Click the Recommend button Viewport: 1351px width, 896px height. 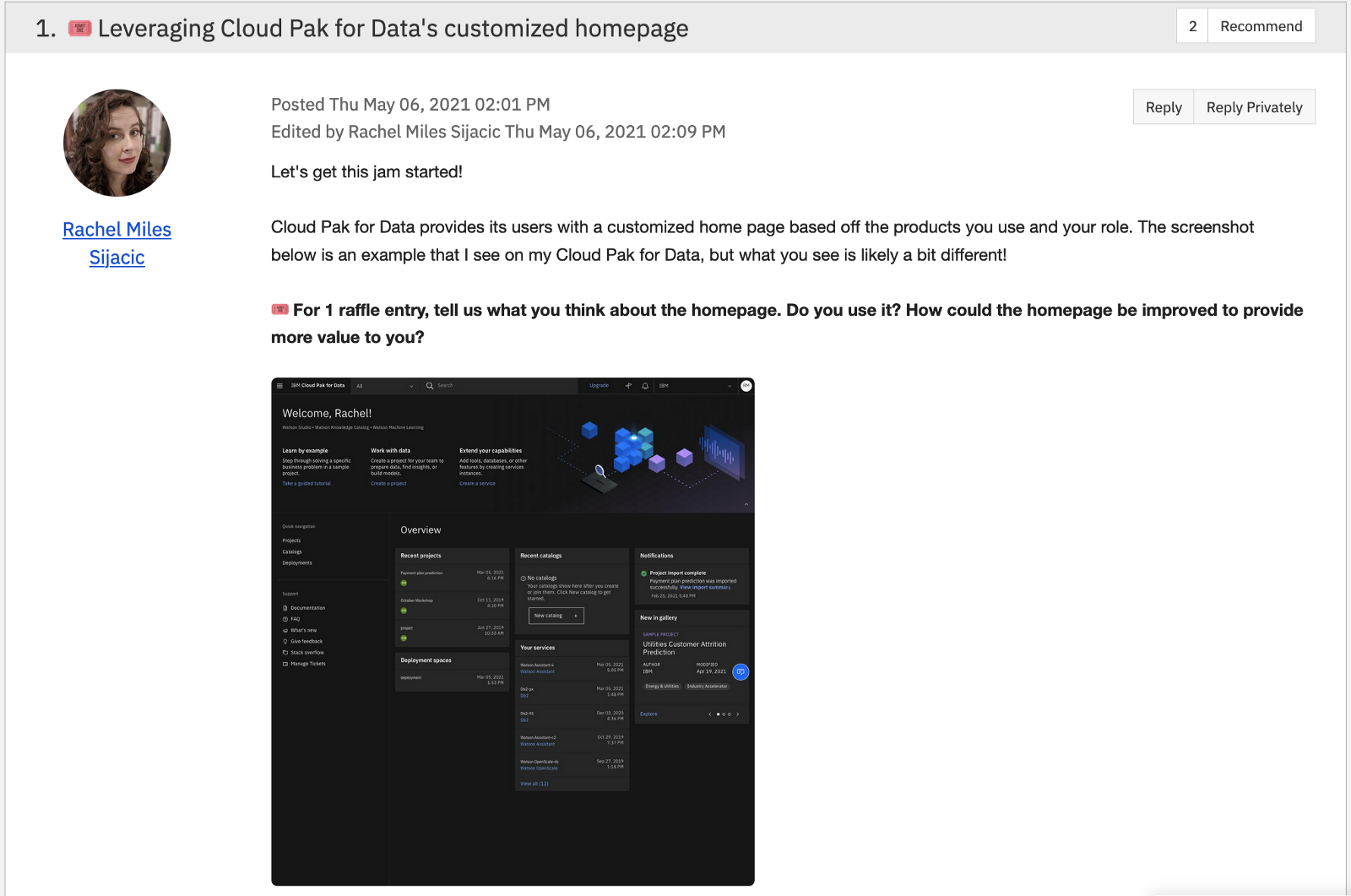pos(1261,25)
